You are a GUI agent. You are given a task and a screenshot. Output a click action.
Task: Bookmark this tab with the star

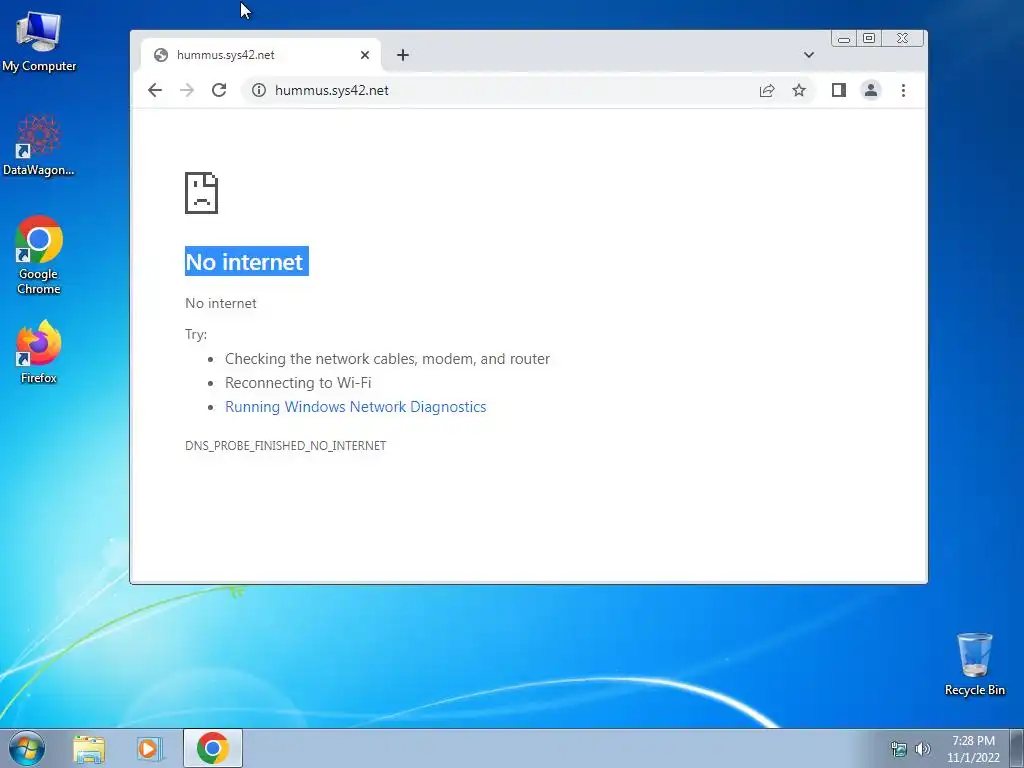click(x=799, y=90)
